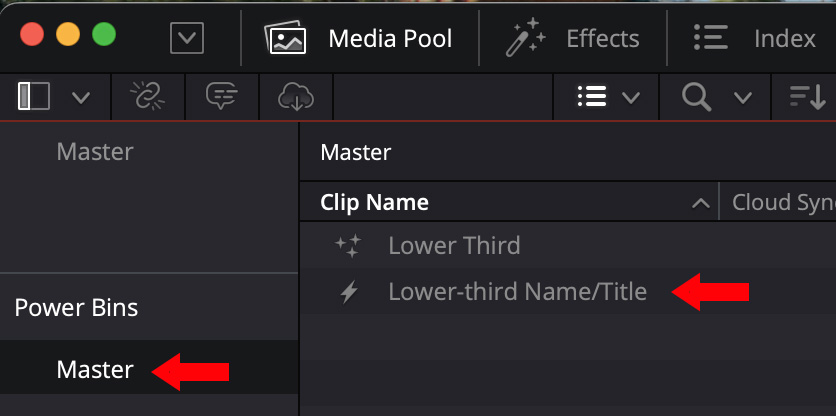
Task: Open the Effects panel
Action: (573, 39)
